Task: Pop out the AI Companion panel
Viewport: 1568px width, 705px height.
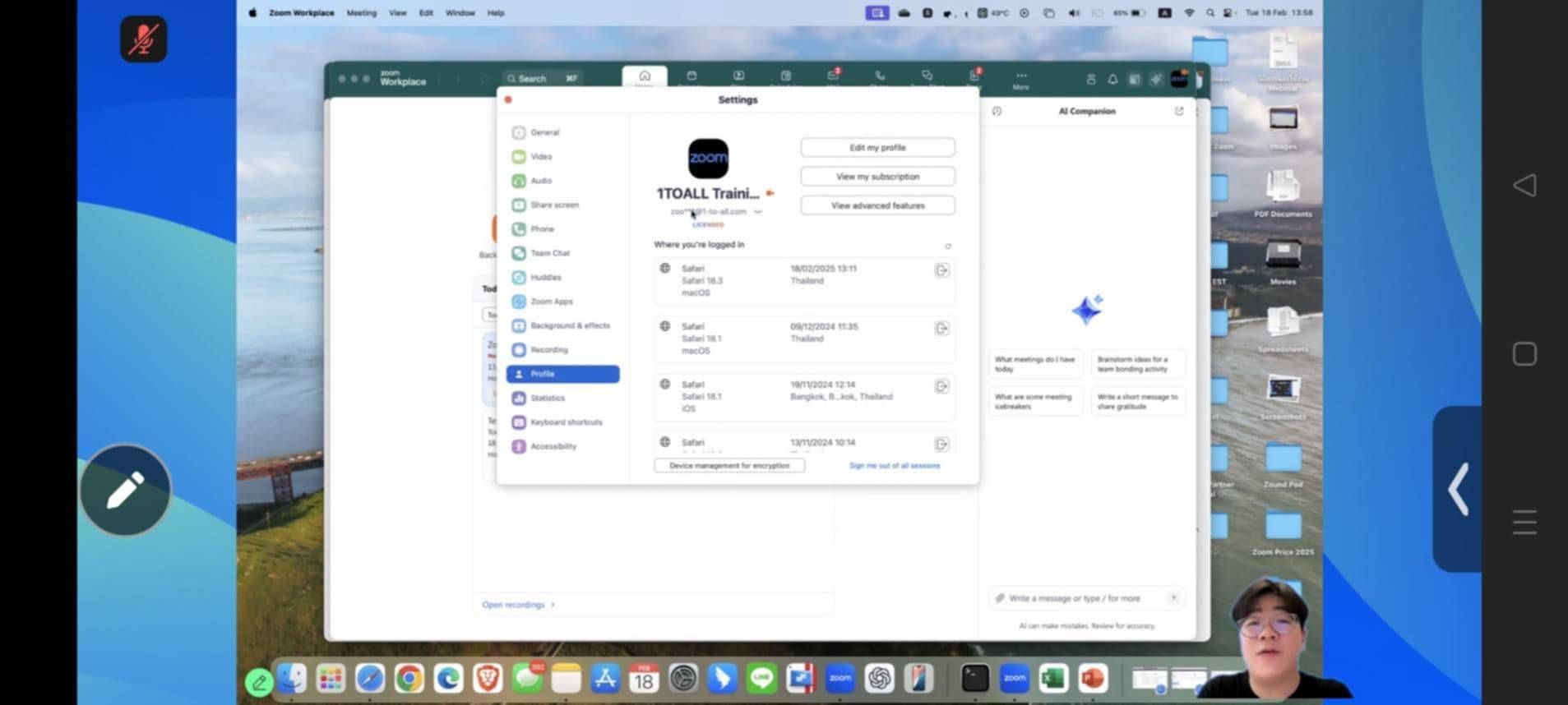Action: (x=1179, y=111)
